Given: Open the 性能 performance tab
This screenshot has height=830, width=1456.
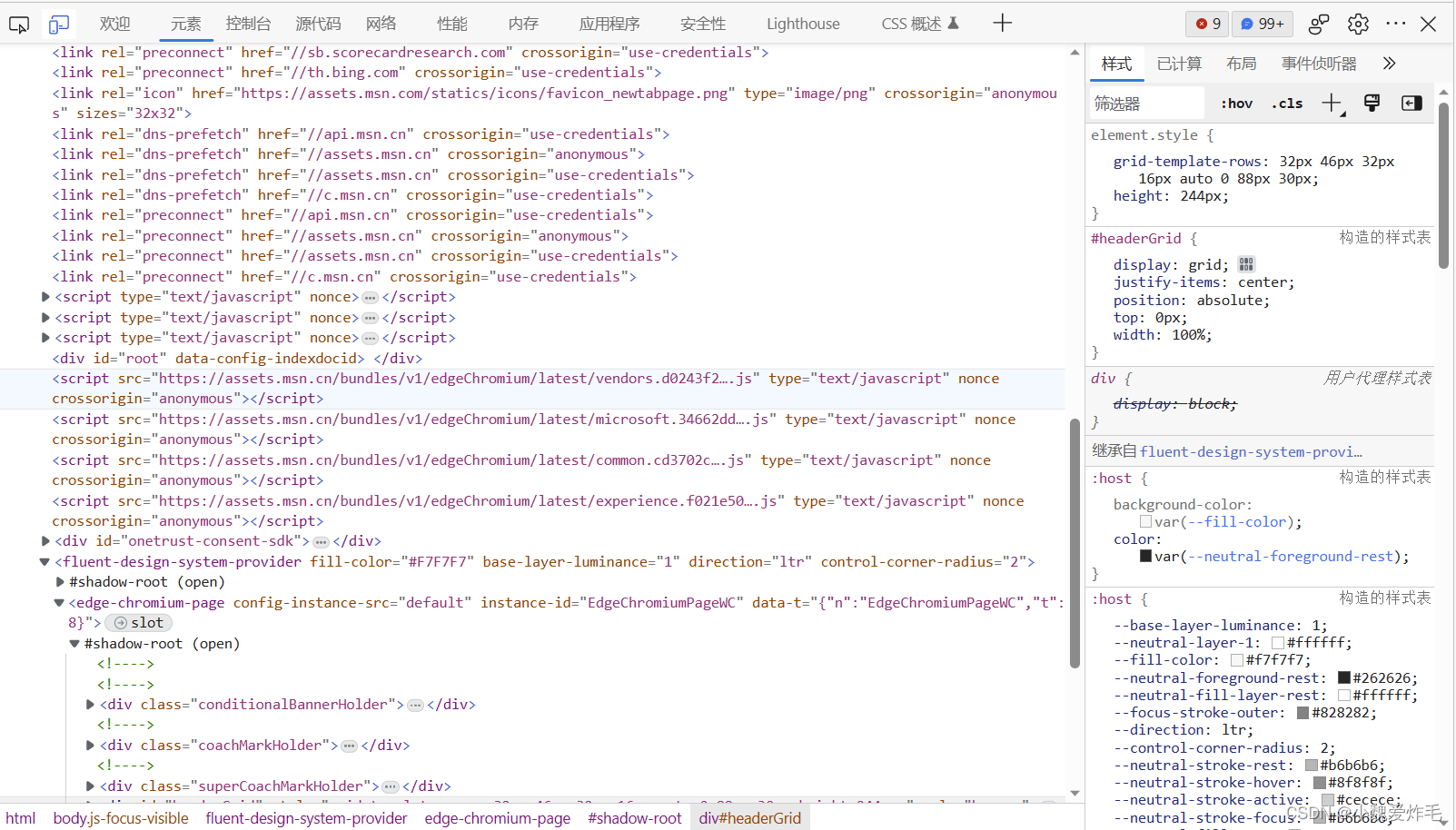Looking at the screenshot, I should pyautogui.click(x=451, y=25).
